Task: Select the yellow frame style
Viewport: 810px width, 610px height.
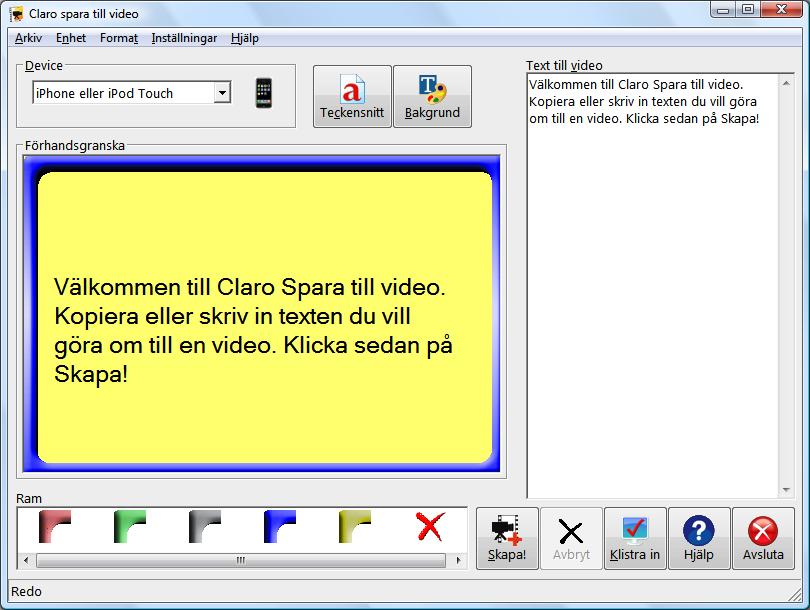Action: click(354, 526)
